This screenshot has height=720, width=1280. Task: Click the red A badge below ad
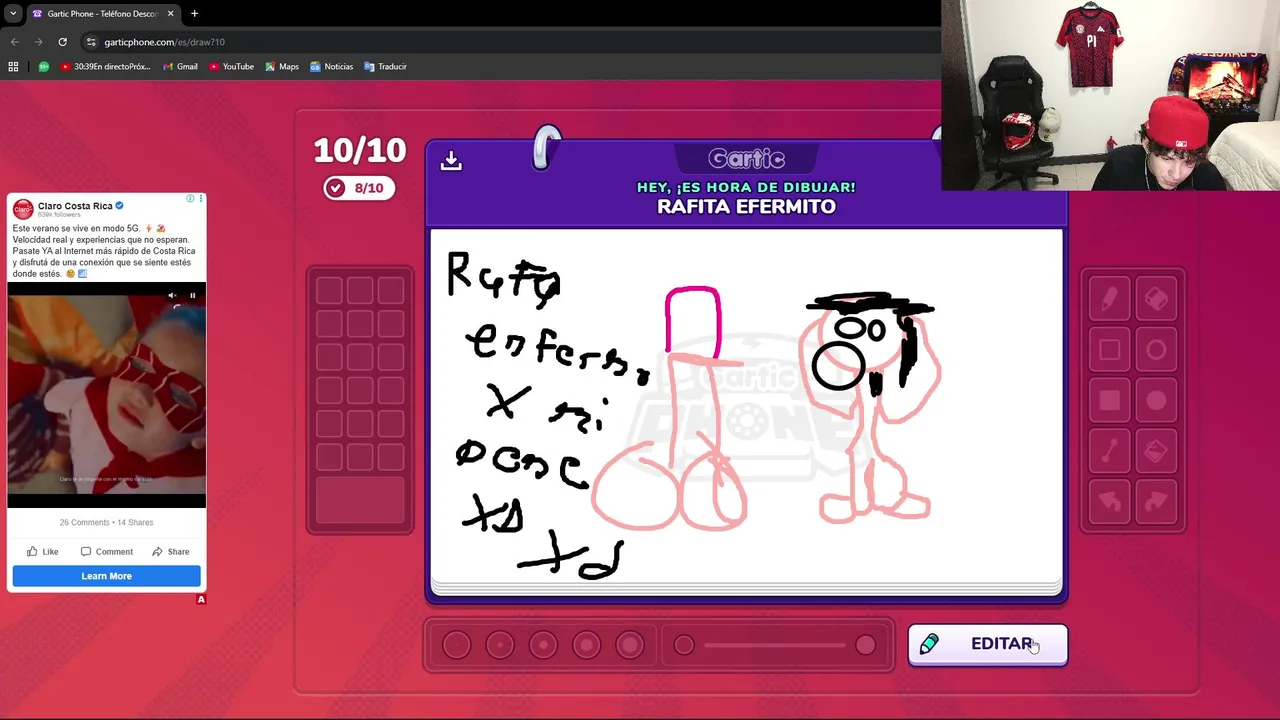pyautogui.click(x=201, y=599)
